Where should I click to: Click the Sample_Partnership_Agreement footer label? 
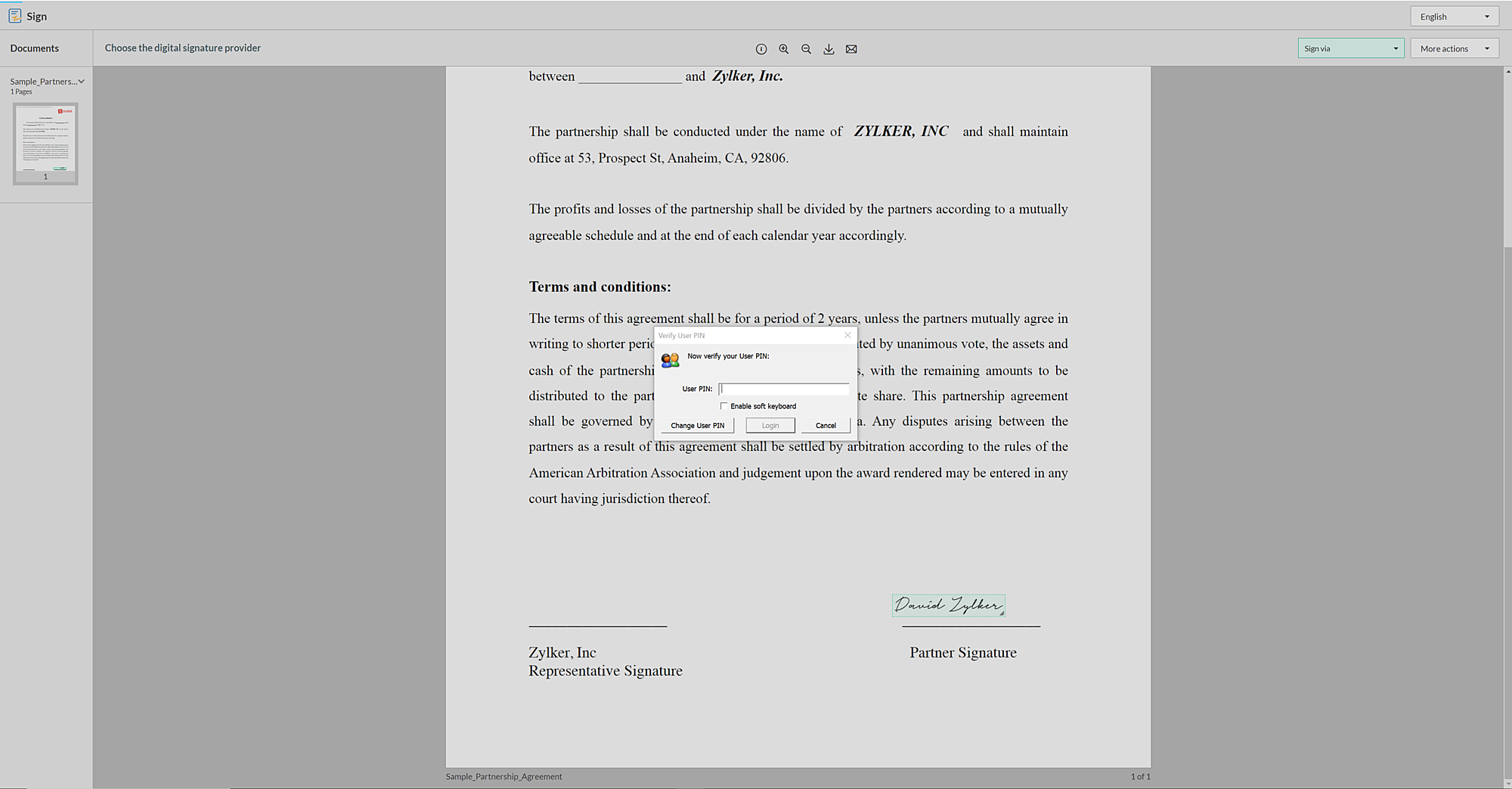pyautogui.click(x=503, y=777)
